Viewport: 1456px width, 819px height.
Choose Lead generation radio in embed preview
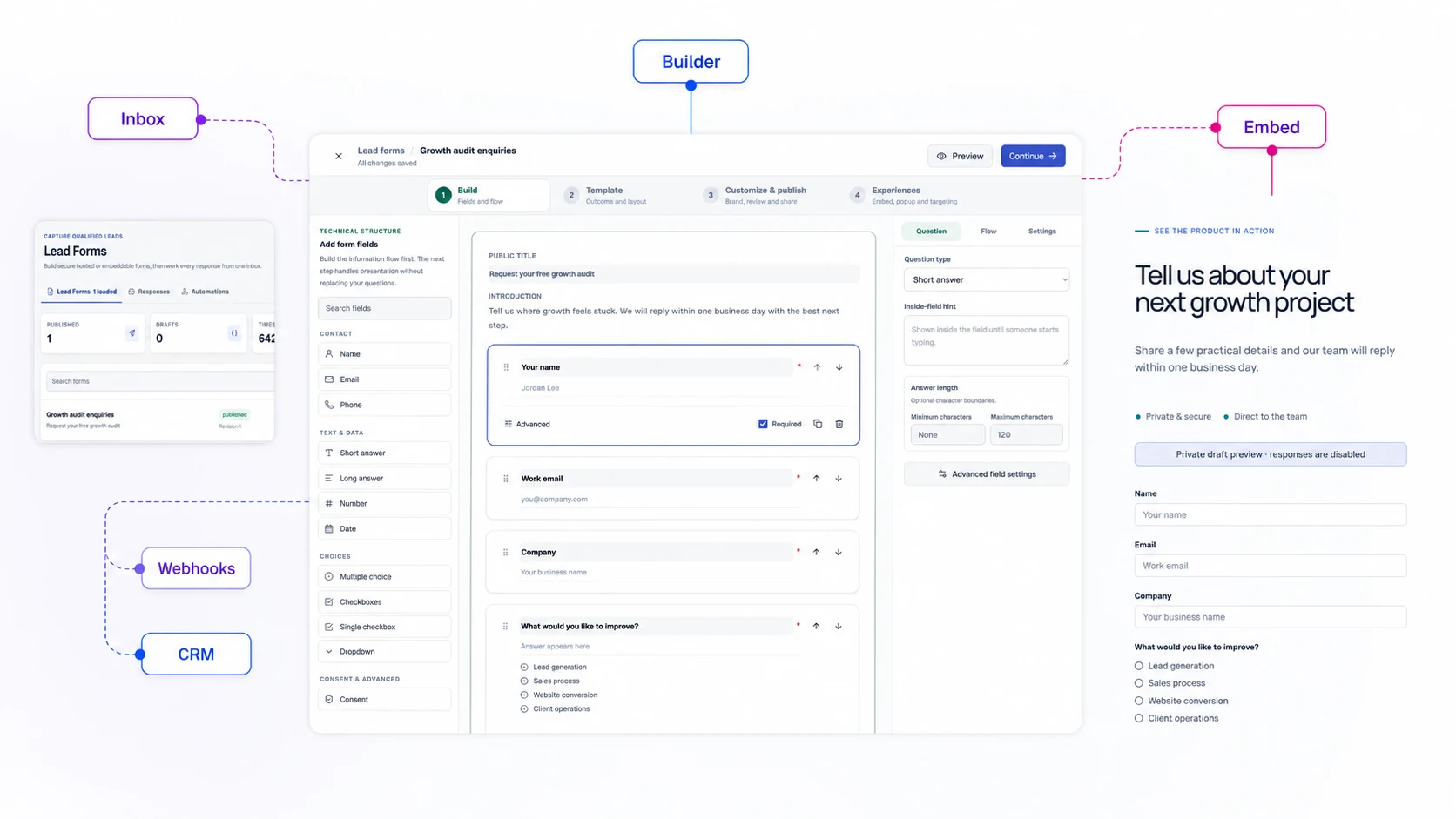1139,666
